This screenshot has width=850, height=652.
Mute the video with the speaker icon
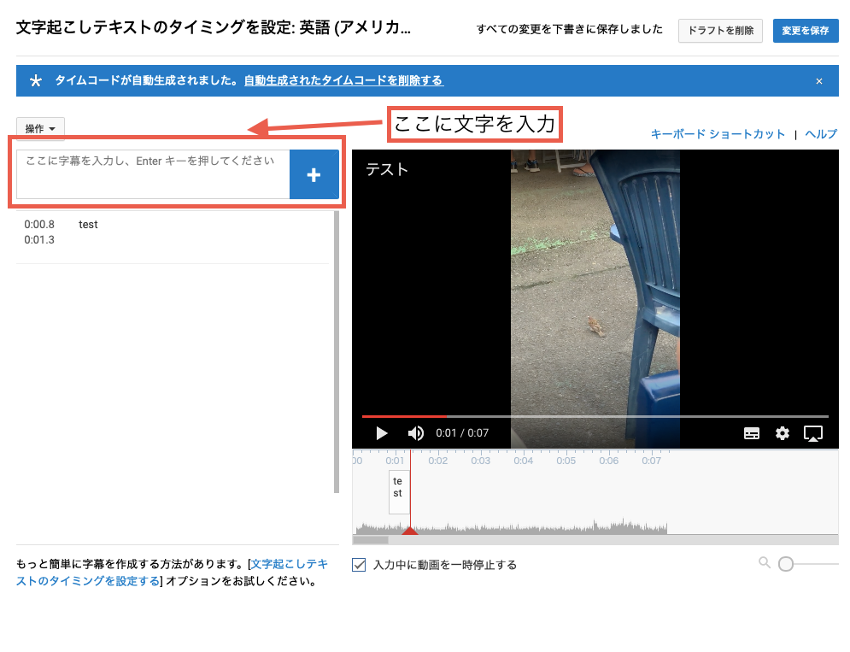pyautogui.click(x=416, y=433)
